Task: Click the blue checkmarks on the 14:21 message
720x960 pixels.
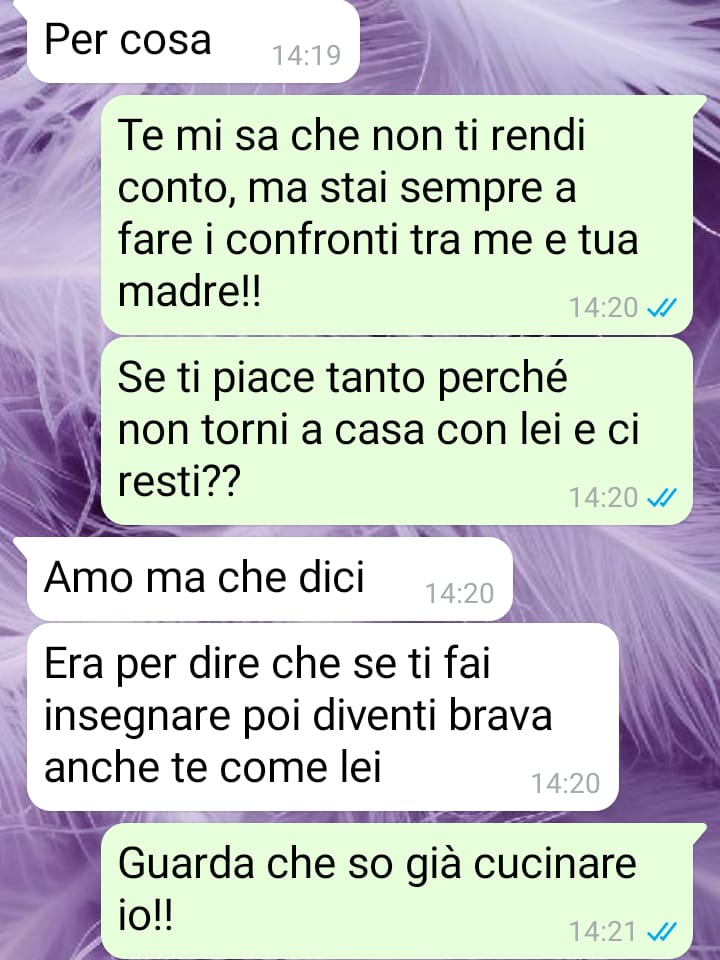Action: pos(662,932)
